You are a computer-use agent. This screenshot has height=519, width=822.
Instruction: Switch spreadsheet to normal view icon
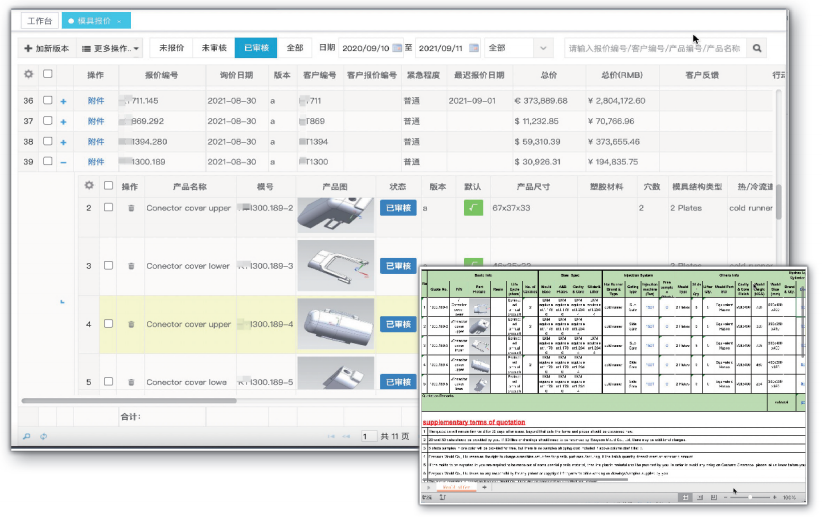(685, 497)
